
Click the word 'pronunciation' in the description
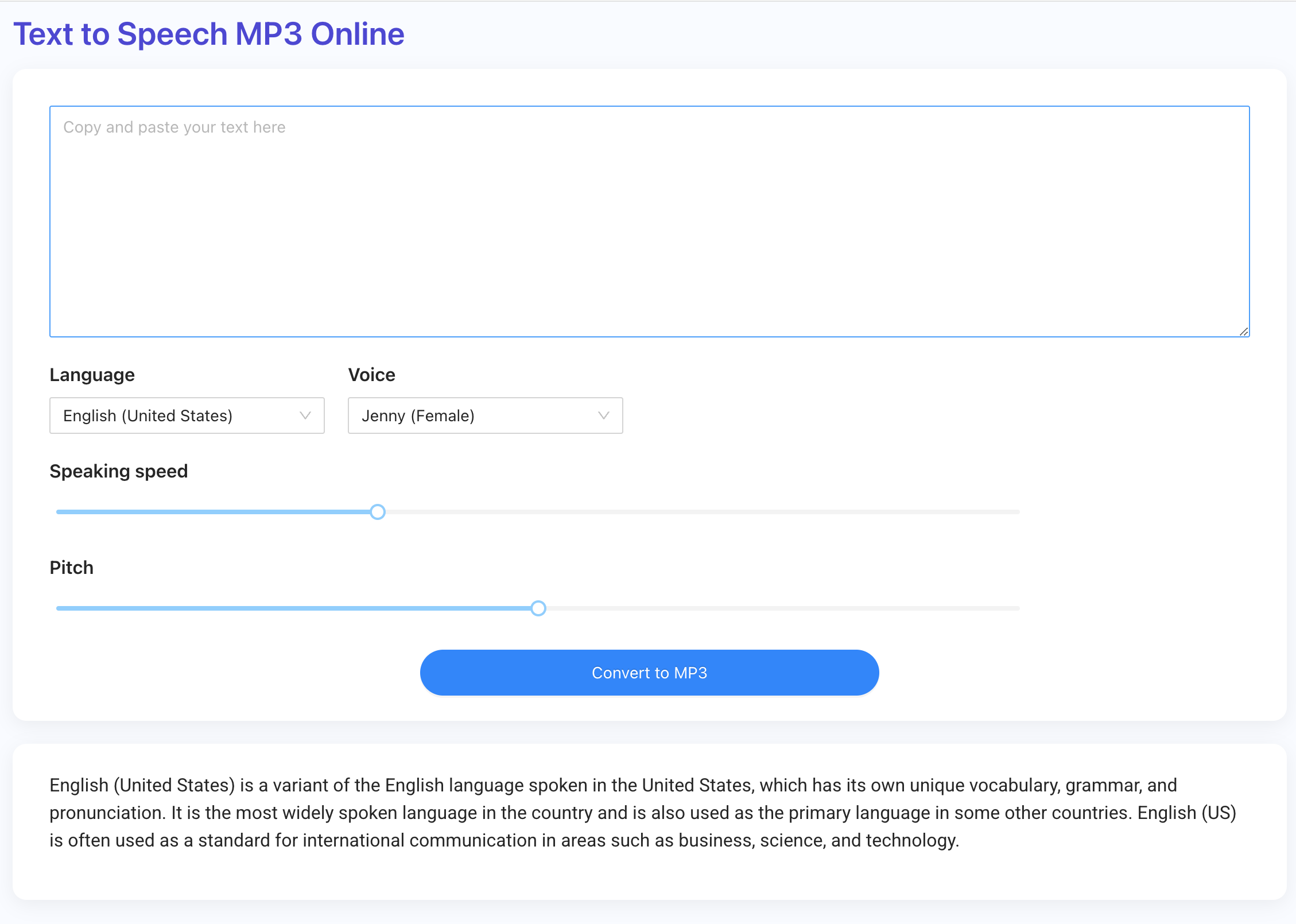pos(106,813)
